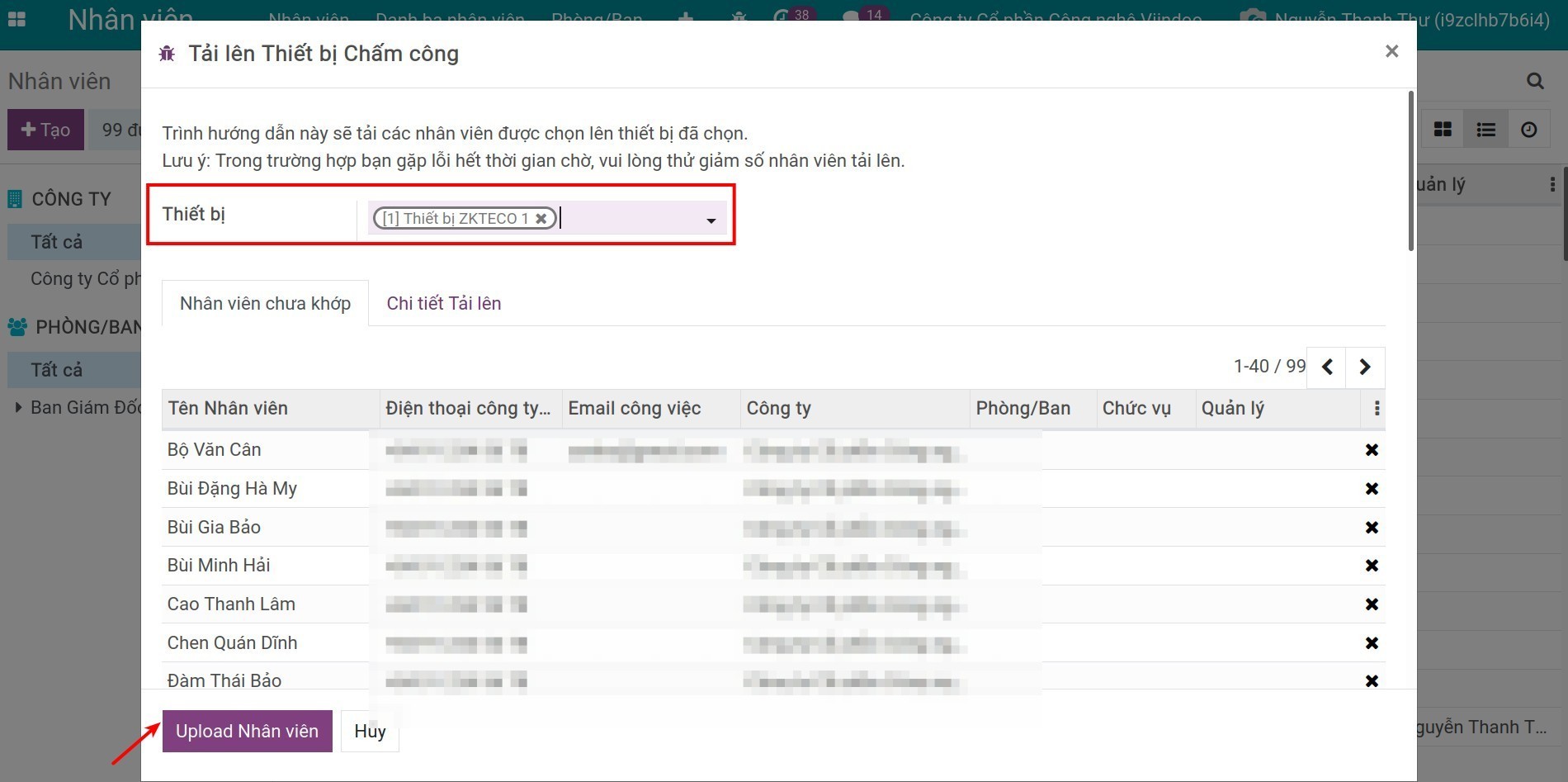The height and width of the screenshot is (782, 1568).
Task: Select Nhân viên chưa khớp tab
Action: (x=265, y=304)
